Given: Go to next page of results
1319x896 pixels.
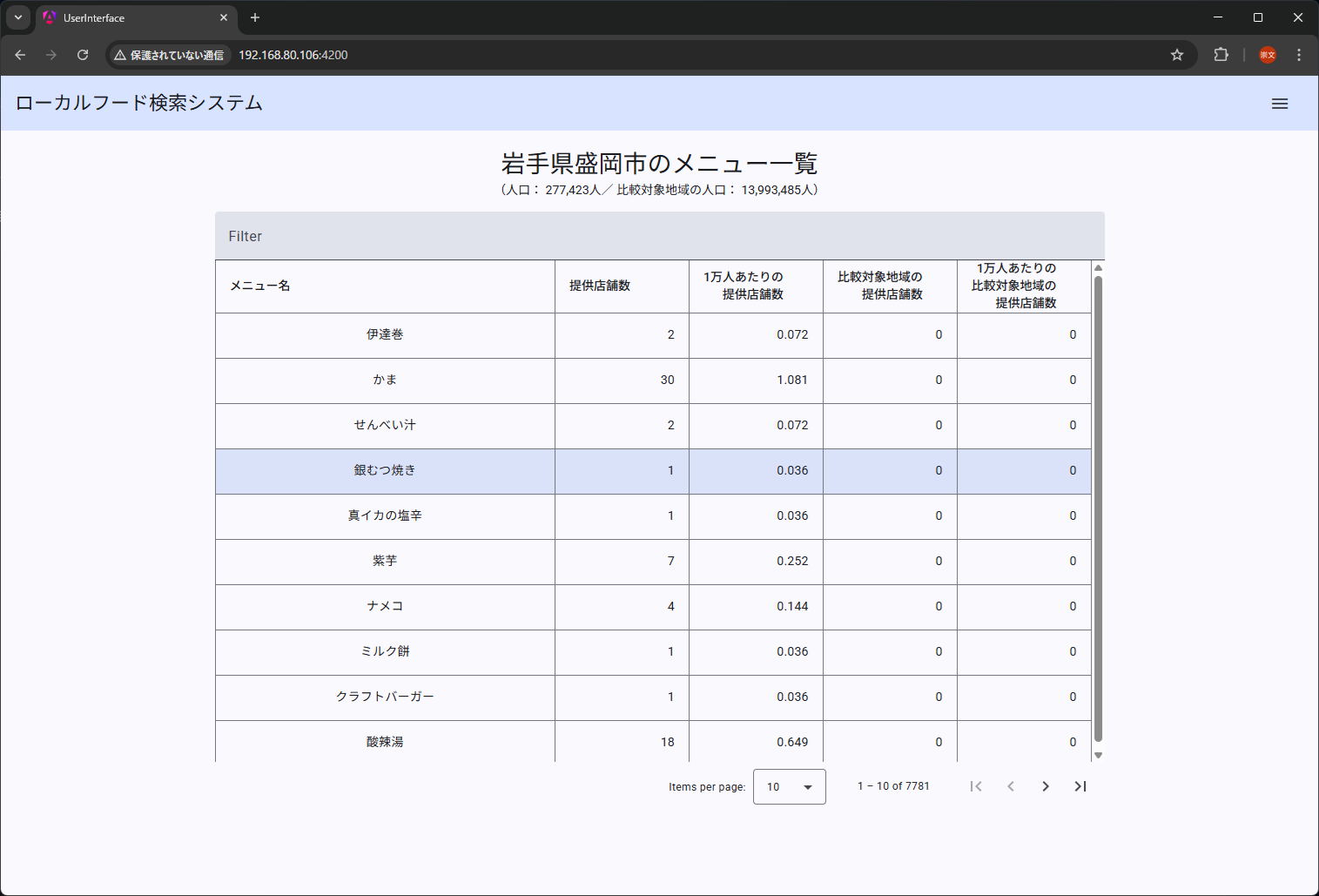Looking at the screenshot, I should (1046, 786).
